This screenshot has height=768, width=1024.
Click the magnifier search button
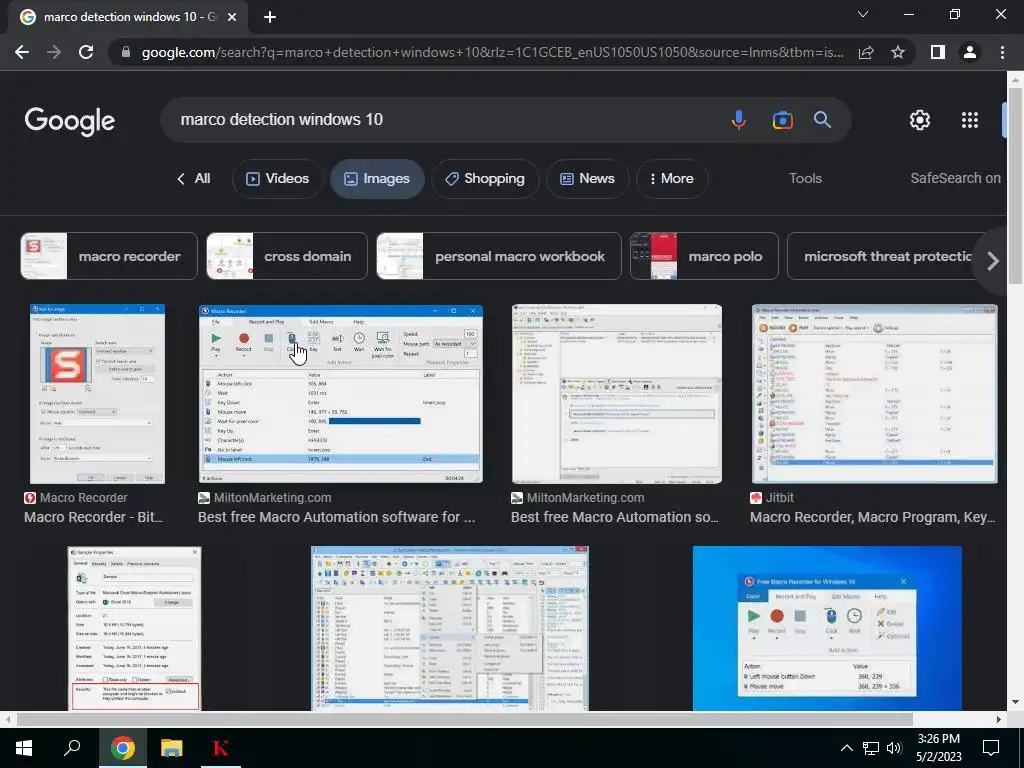coord(822,120)
